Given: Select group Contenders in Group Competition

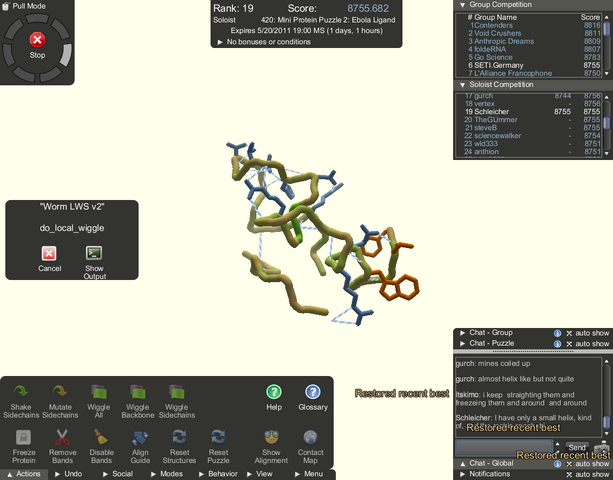Looking at the screenshot, I should [x=529, y=25].
